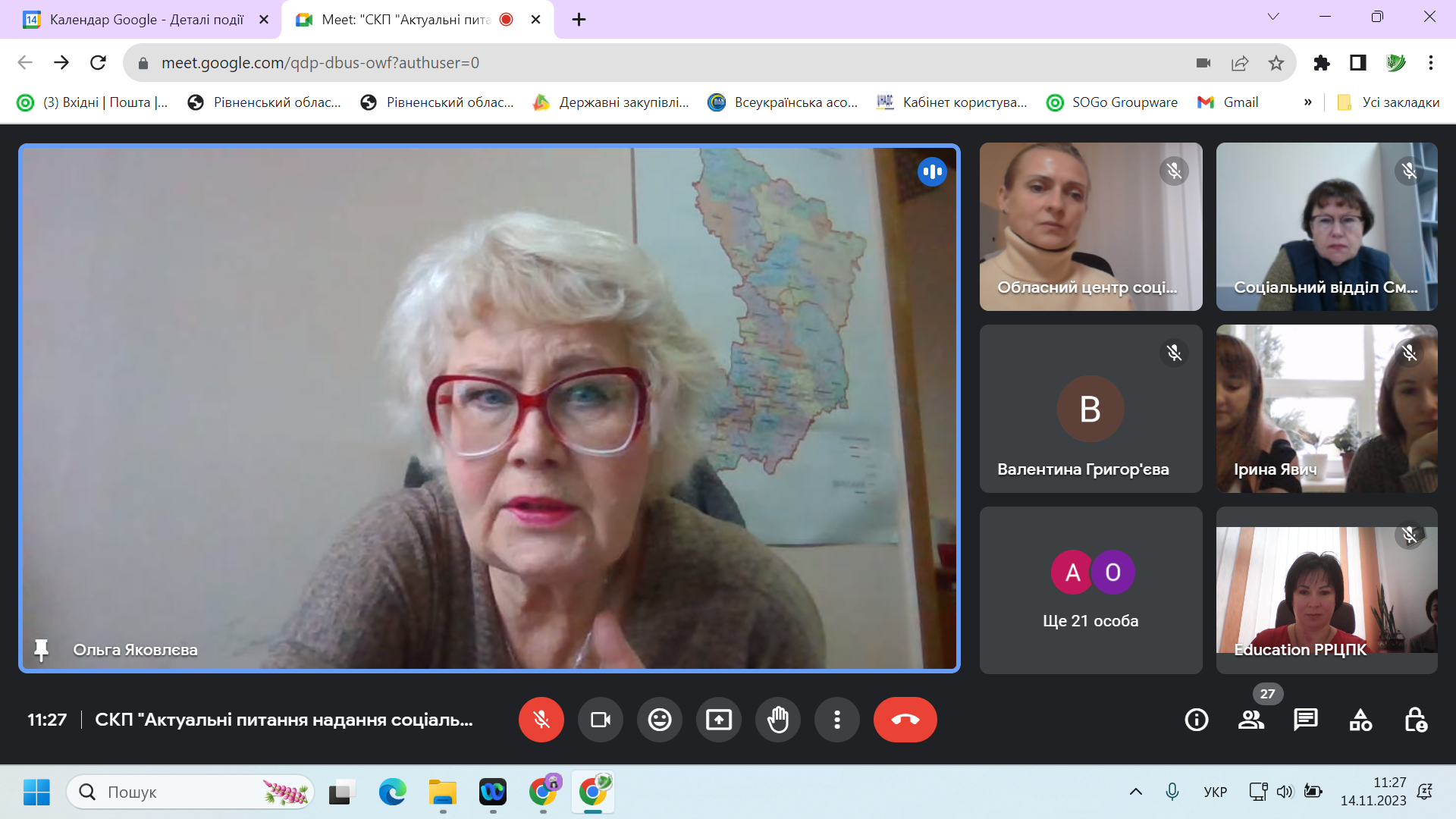Click the Ще 21 особа tile
This screenshot has height=819, width=1456.
click(1090, 590)
